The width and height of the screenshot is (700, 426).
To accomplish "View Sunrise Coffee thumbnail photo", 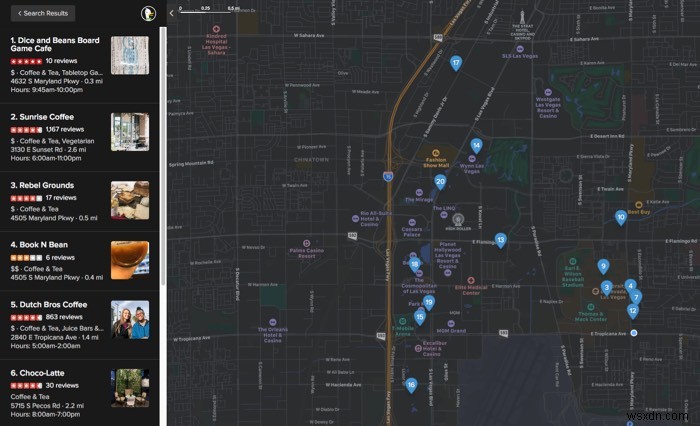I will 130,132.
